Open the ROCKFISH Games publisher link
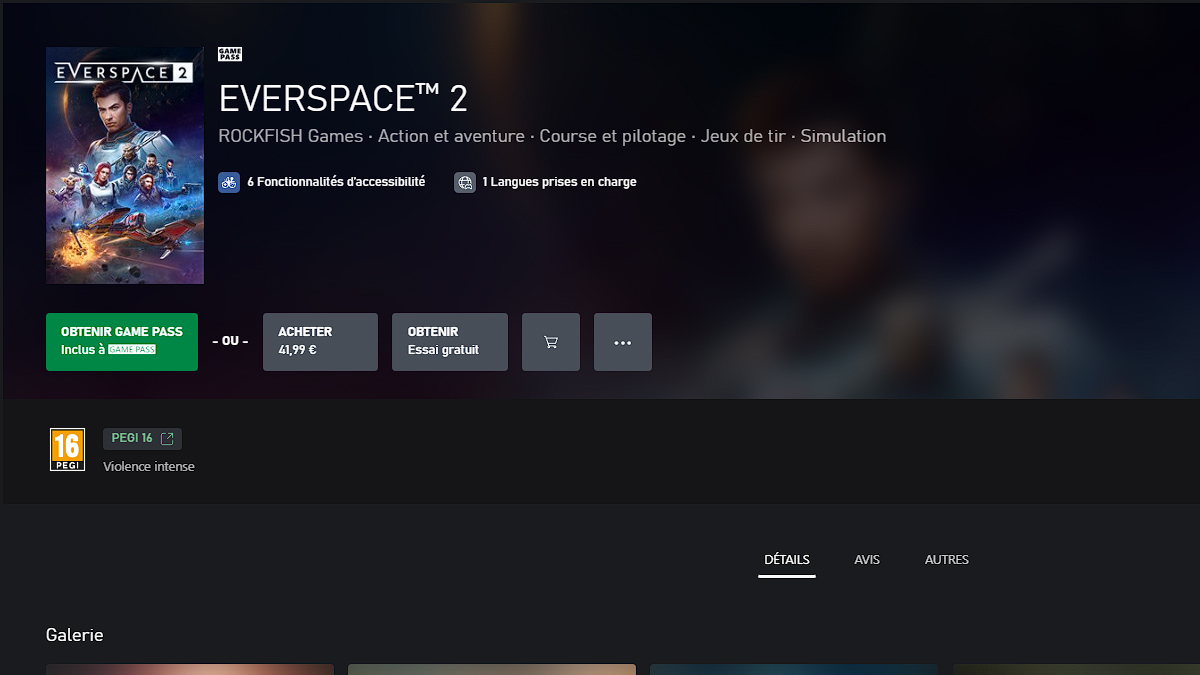The height and width of the screenshot is (675, 1200). coord(290,136)
